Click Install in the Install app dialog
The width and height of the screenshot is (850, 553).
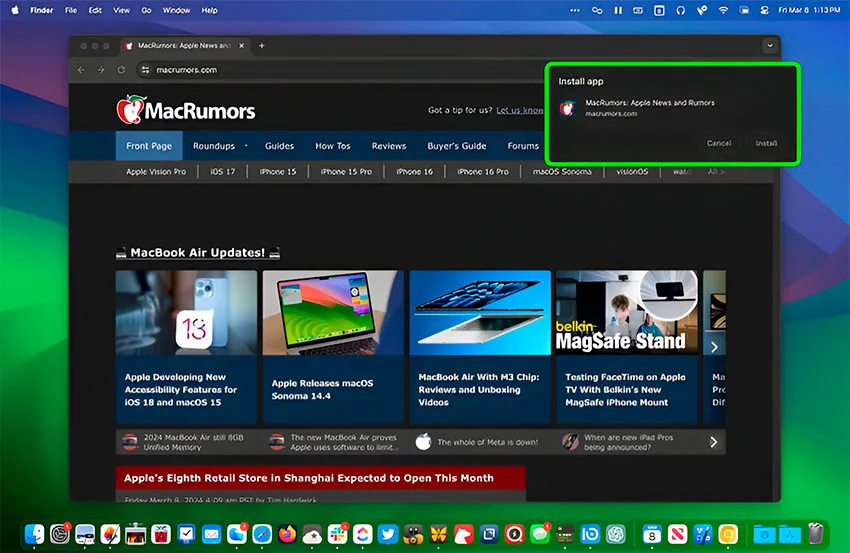(767, 143)
